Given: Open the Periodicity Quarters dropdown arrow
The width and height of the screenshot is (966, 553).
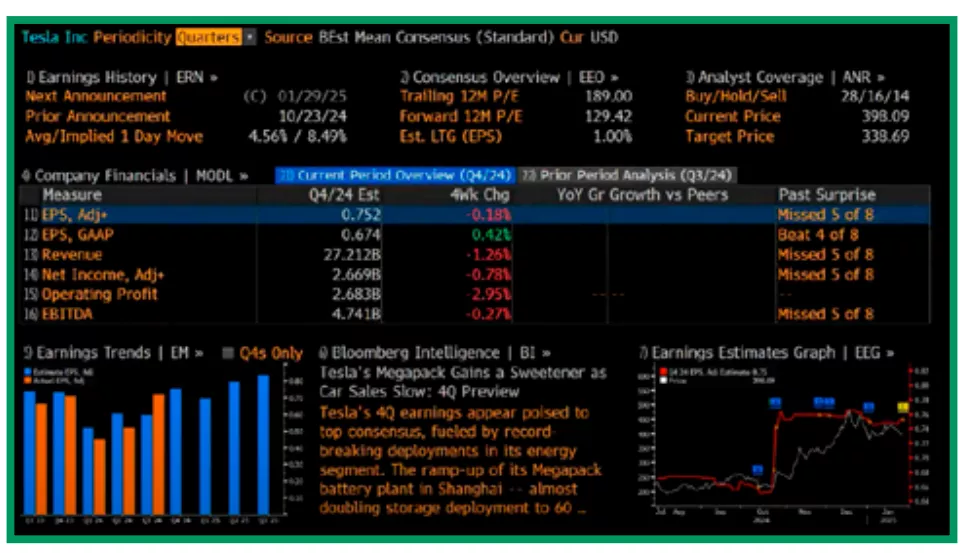Looking at the screenshot, I should coord(249,37).
